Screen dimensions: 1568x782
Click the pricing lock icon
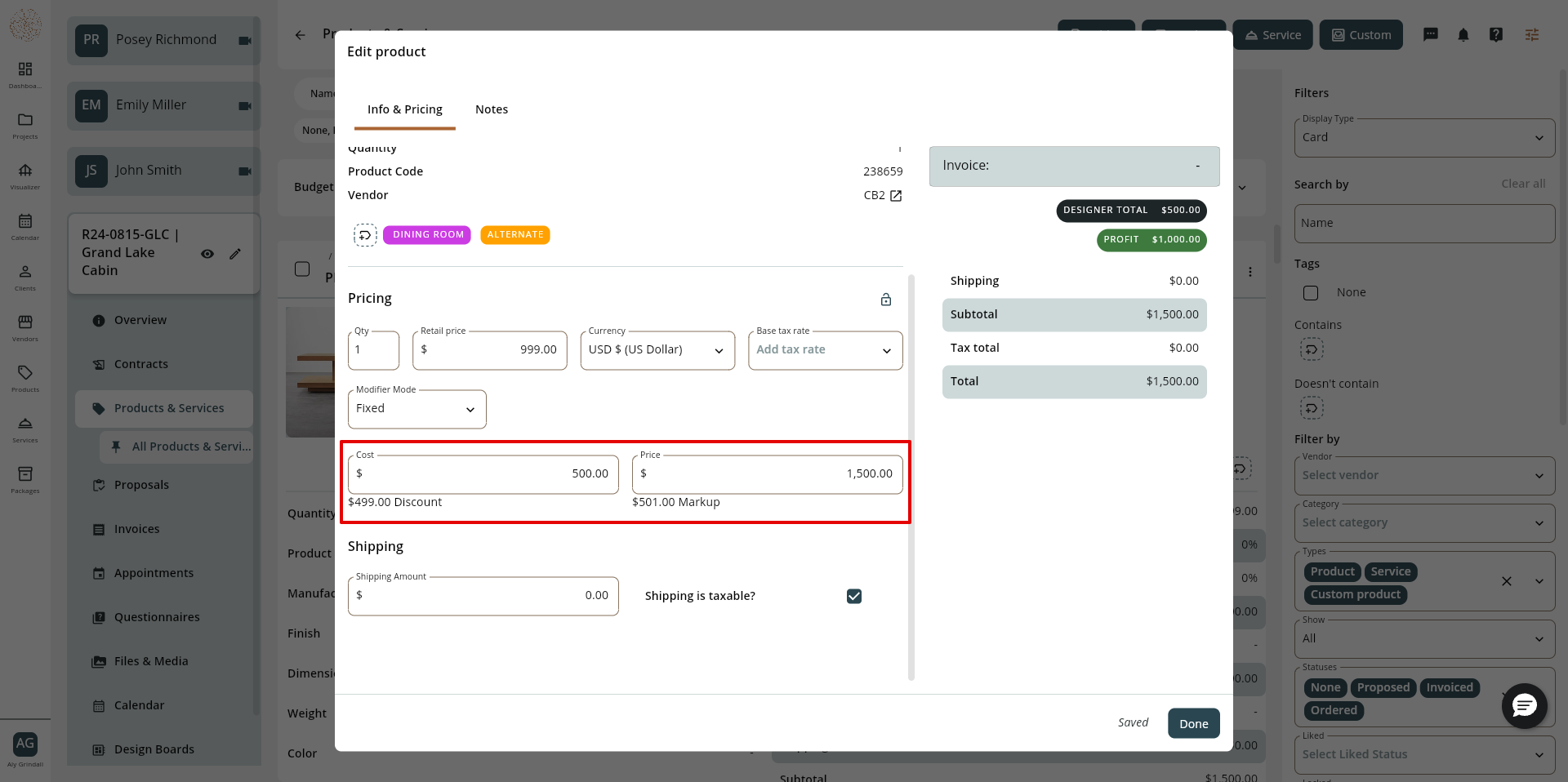pos(886,300)
